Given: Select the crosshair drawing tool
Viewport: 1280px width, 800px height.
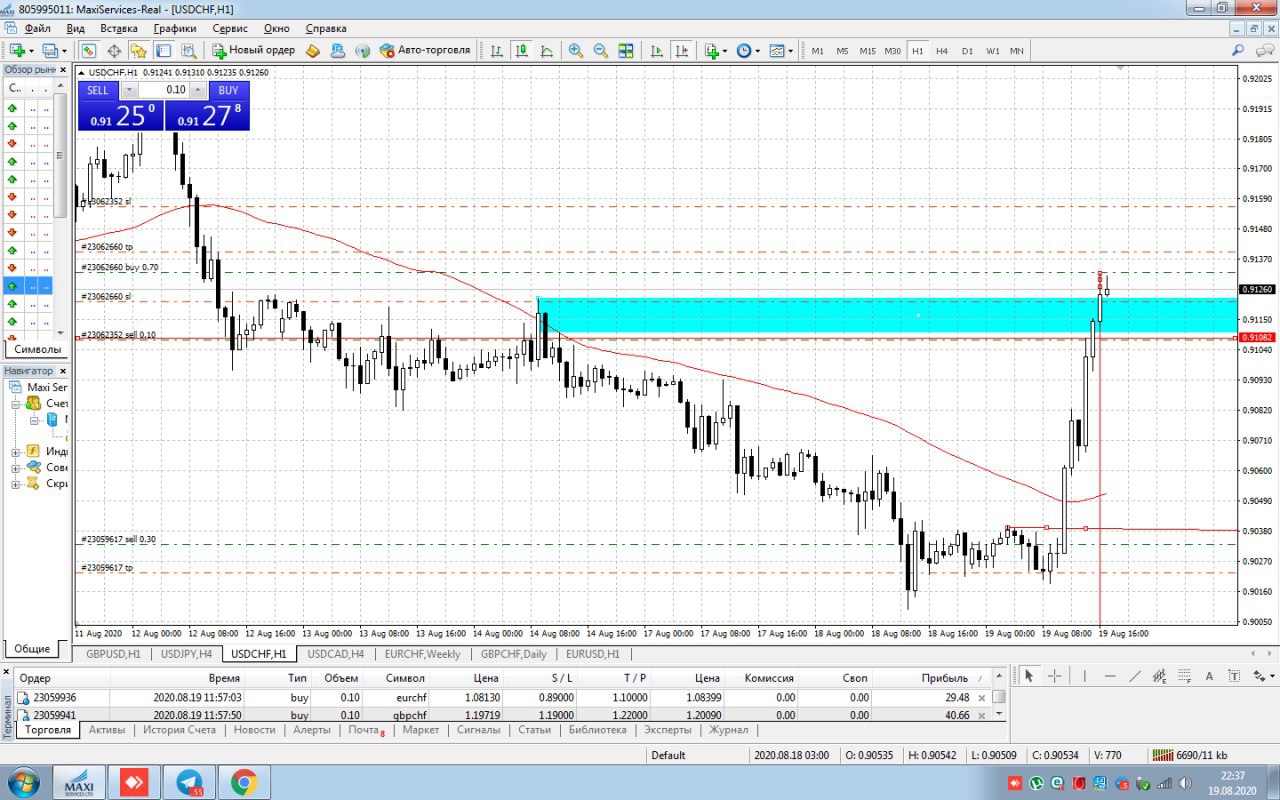Looking at the screenshot, I should tap(1055, 676).
